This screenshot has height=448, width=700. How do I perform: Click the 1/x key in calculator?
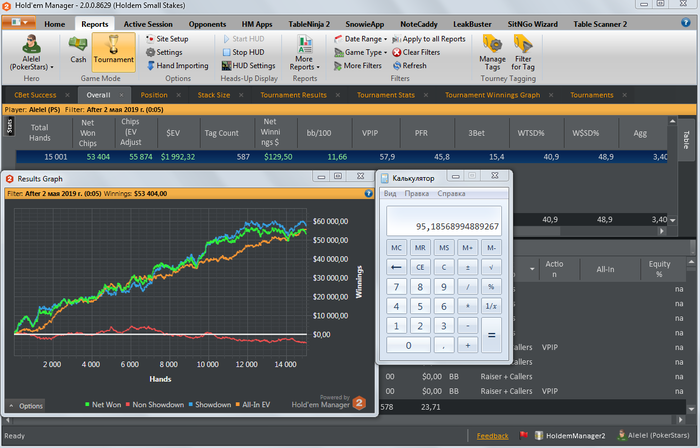pyautogui.click(x=491, y=306)
